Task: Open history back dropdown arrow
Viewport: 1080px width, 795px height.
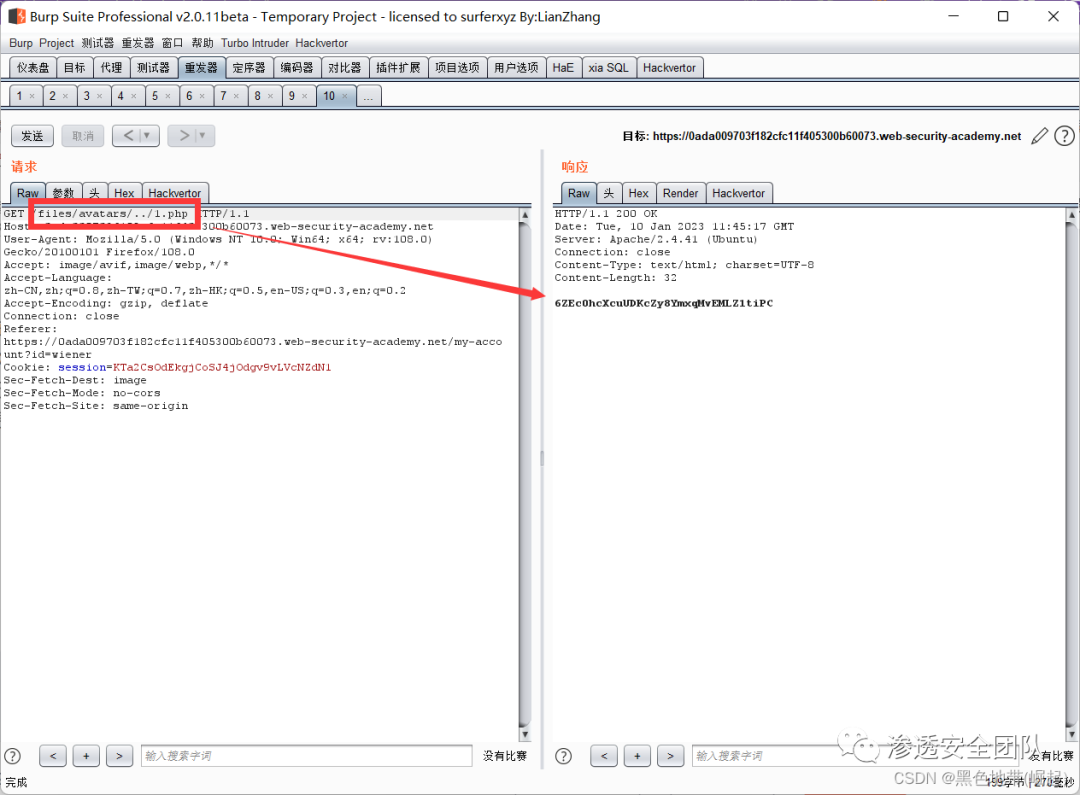Action: [x=147, y=136]
